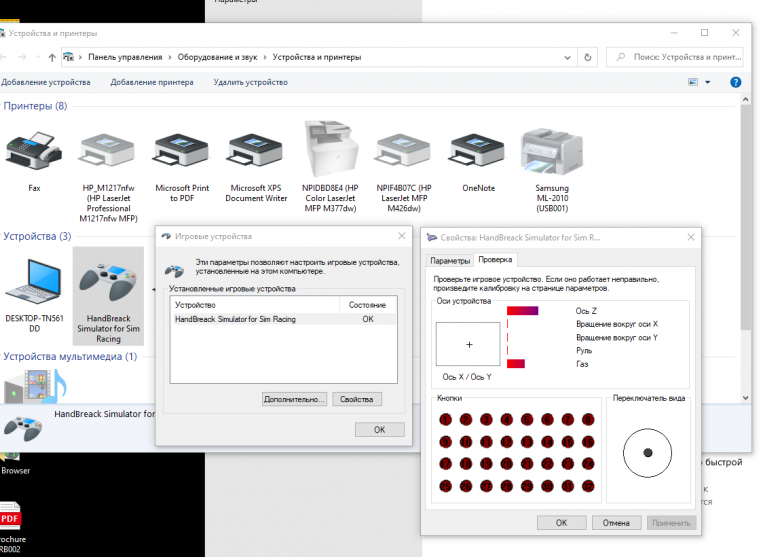Click the search Устройства и принтеры field
This screenshot has width=780, height=557.
(x=675, y=57)
